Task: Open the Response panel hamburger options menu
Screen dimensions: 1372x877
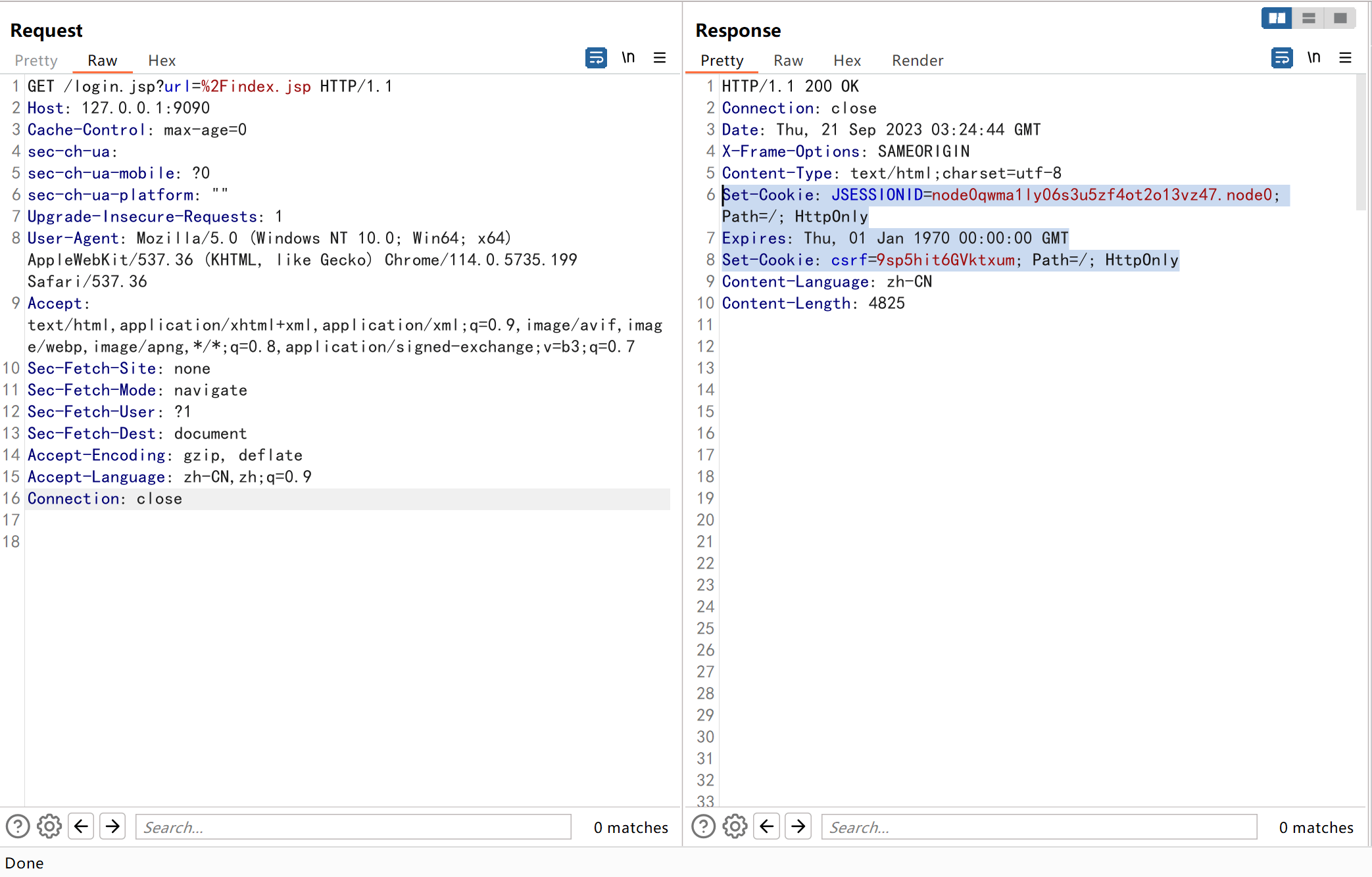Action: pyautogui.click(x=1345, y=58)
